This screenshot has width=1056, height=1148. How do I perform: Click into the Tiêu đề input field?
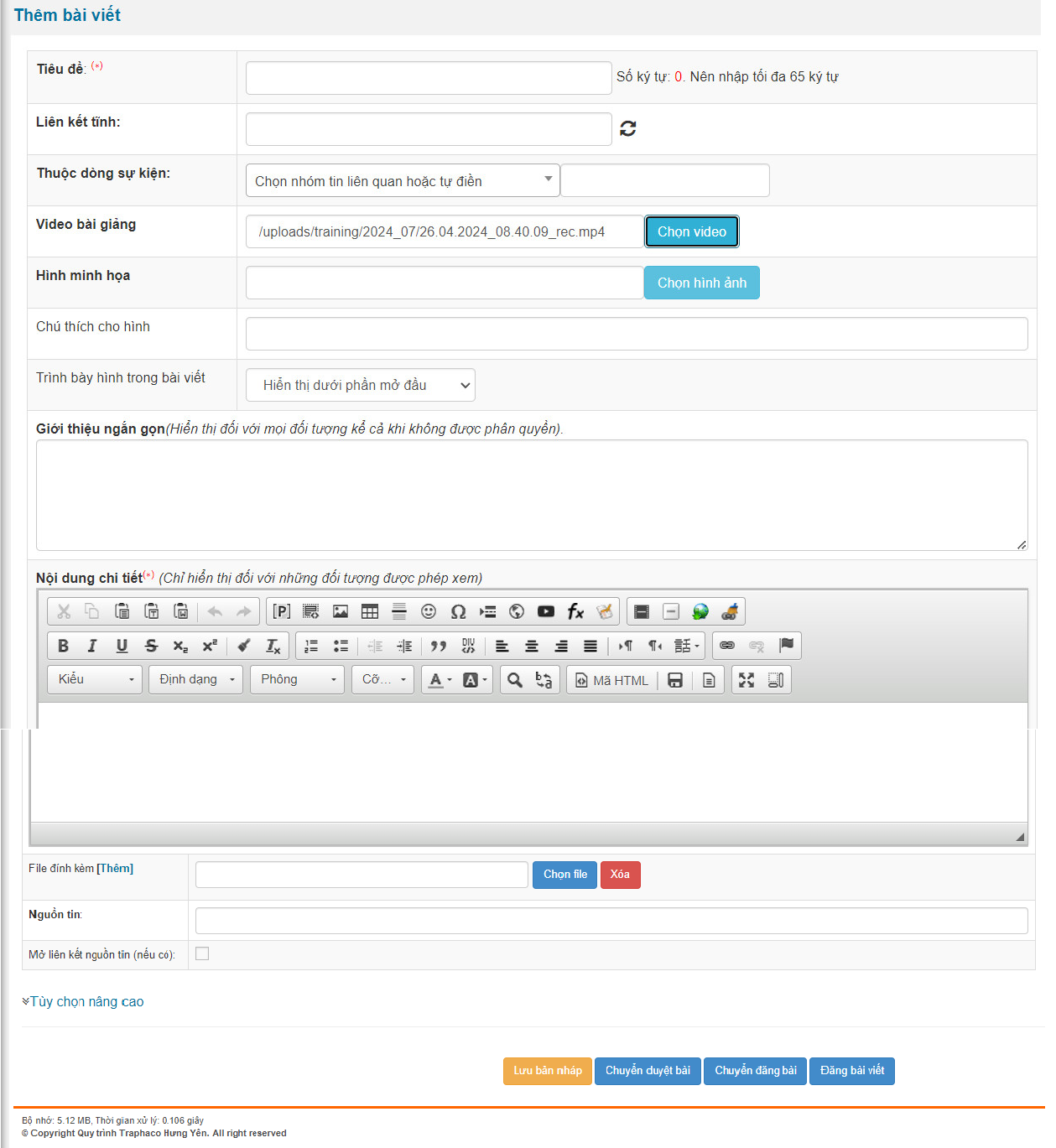pyautogui.click(x=428, y=78)
